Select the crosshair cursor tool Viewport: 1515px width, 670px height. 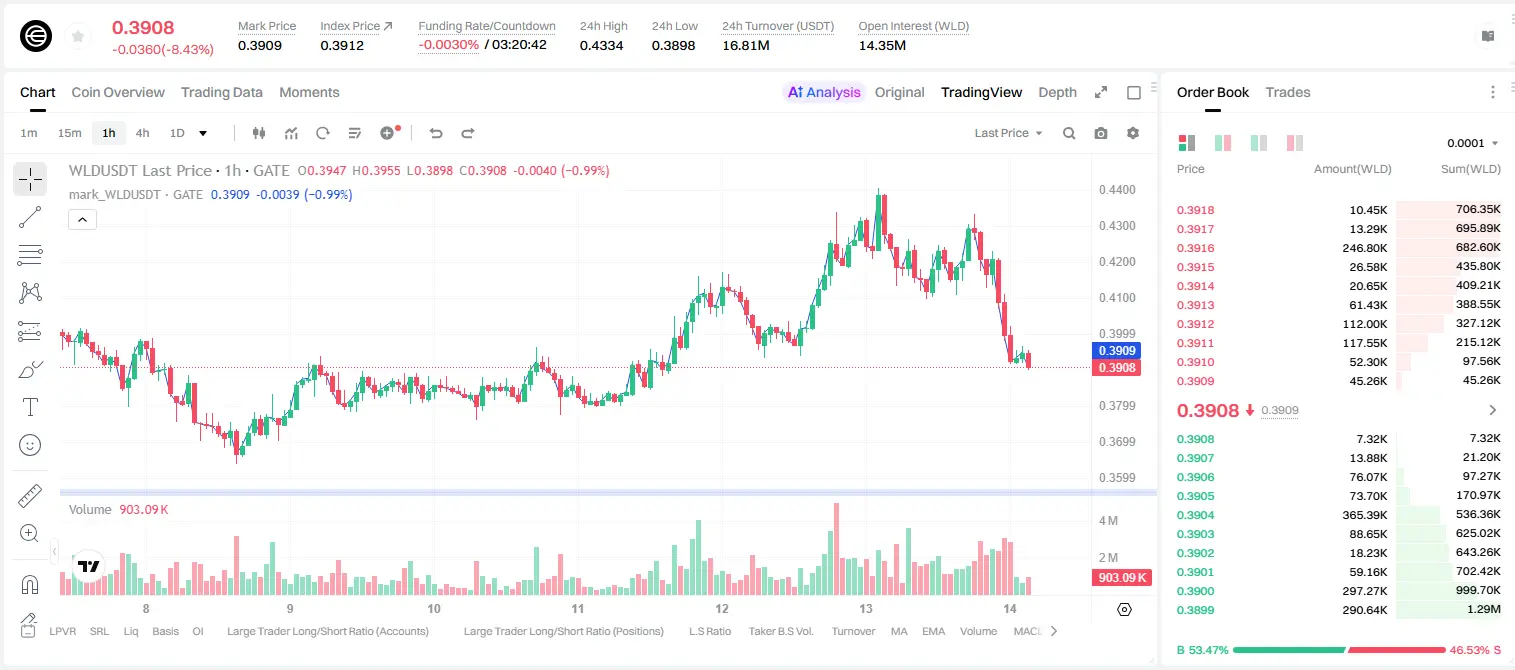pos(30,179)
